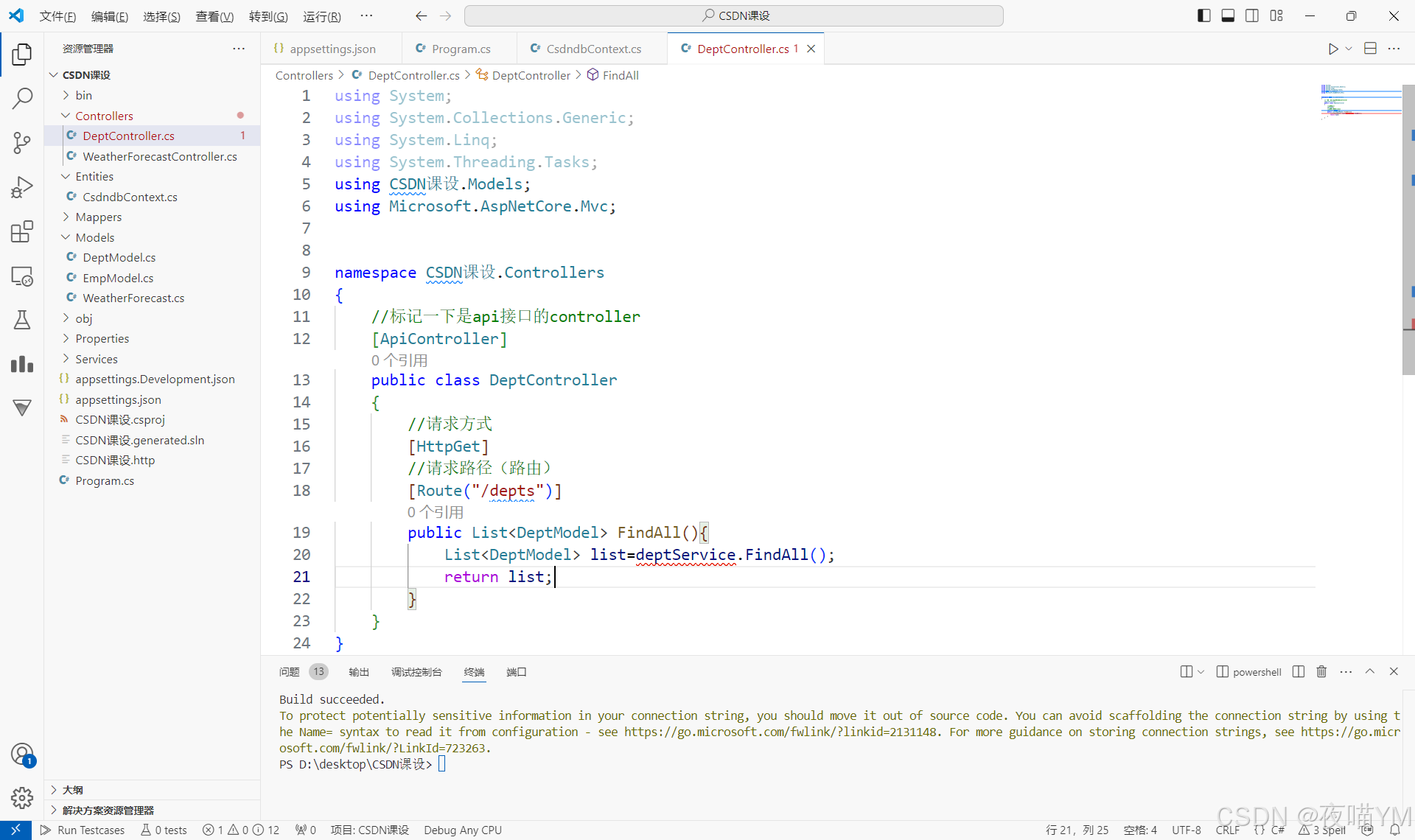The height and width of the screenshot is (840, 1415).
Task: Split the editor with layout icon
Action: [1370, 49]
